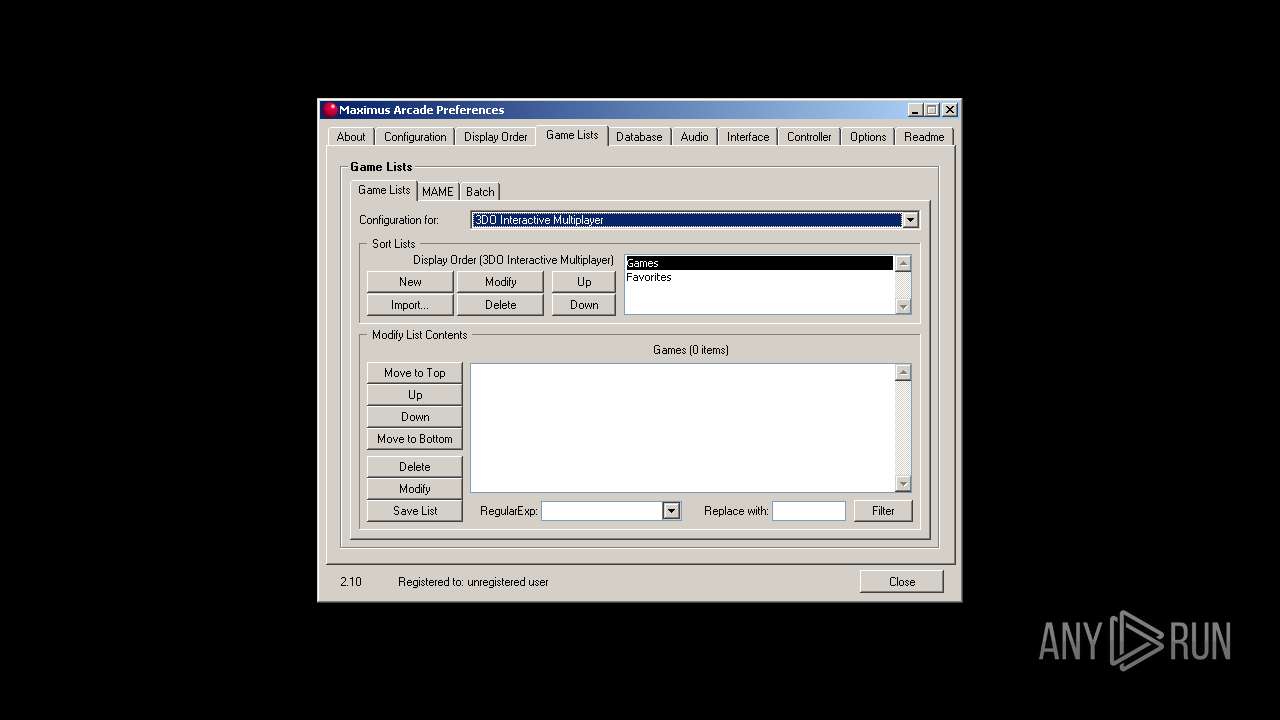Click the Move to Top button
The image size is (1280, 720).
click(415, 373)
